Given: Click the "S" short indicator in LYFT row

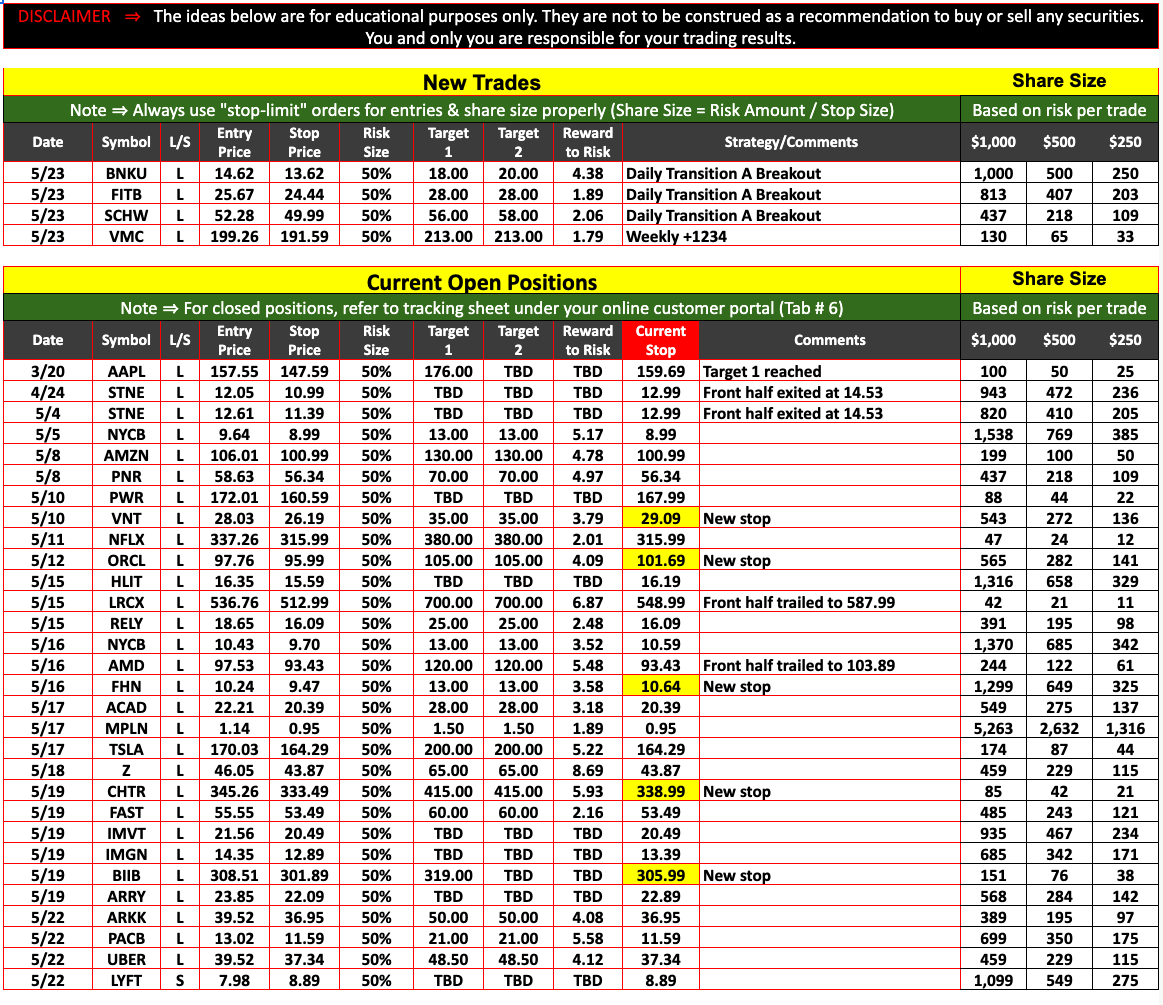Looking at the screenshot, I should [180, 981].
